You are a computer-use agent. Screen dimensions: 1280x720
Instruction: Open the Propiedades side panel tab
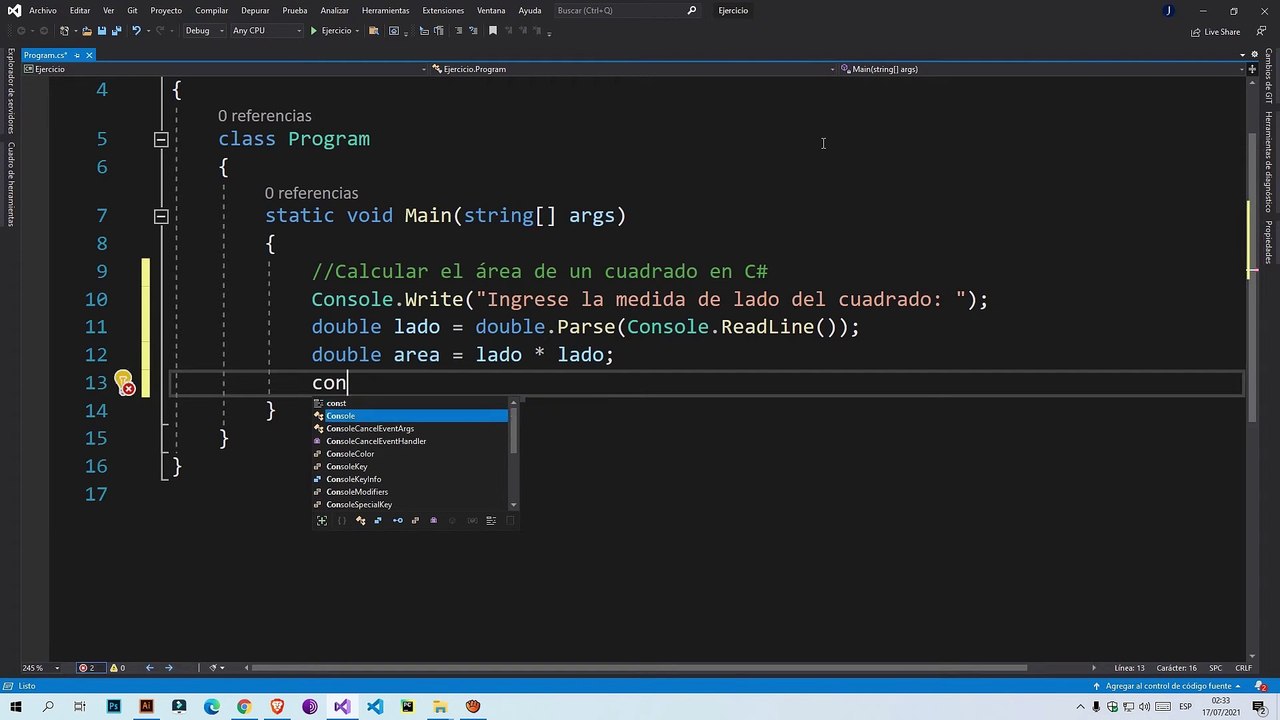[x=1268, y=242]
